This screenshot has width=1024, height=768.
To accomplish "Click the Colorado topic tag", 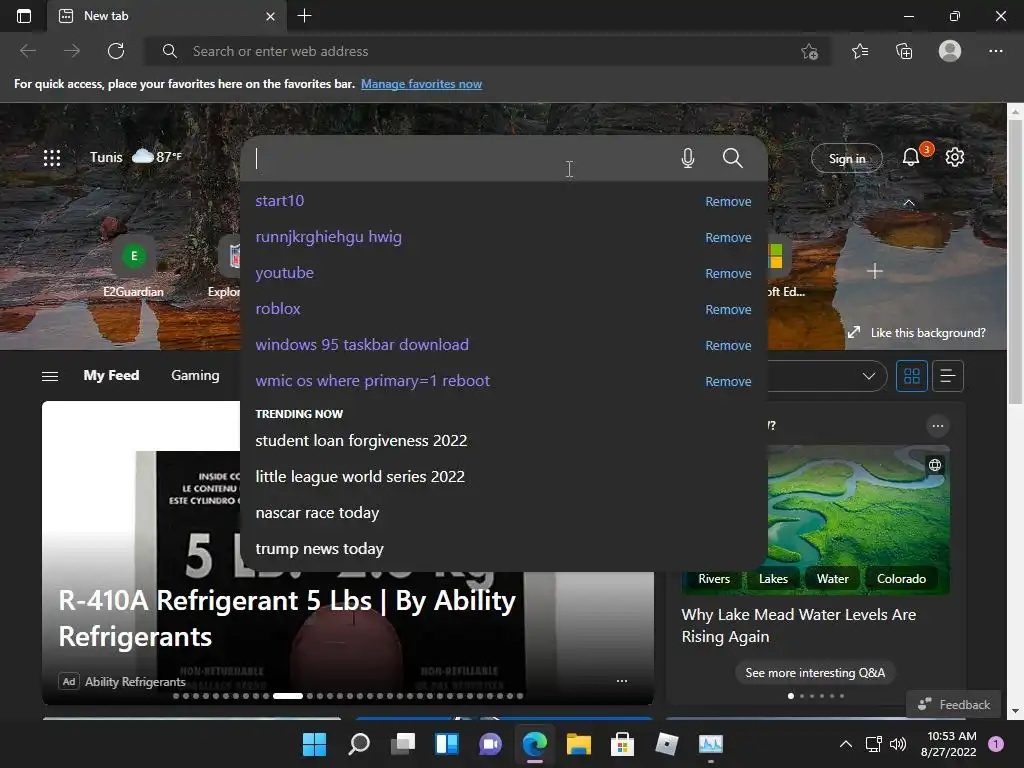I will click(x=901, y=579).
